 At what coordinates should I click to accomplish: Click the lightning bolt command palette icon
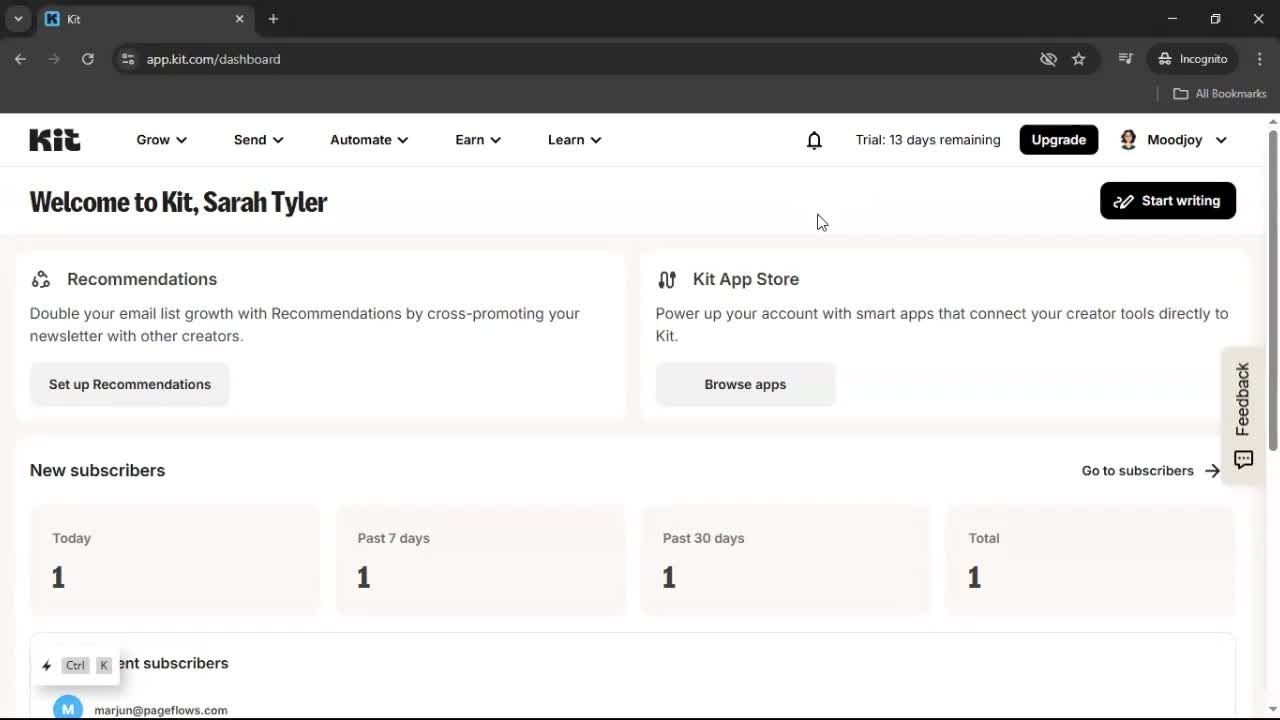[46, 665]
